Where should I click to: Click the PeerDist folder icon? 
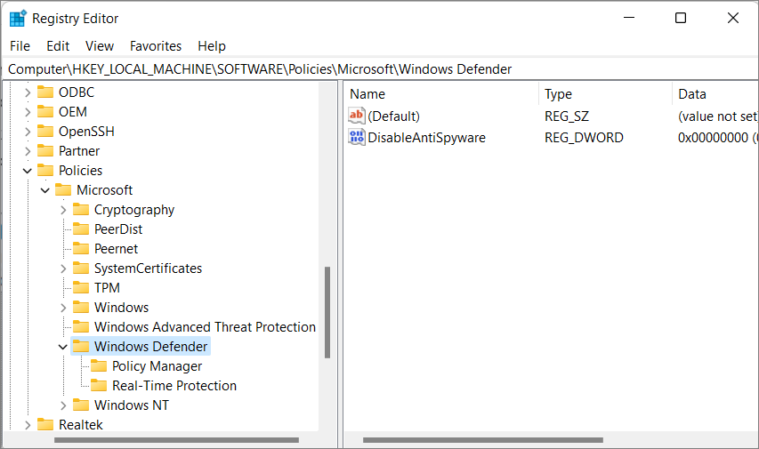click(81, 229)
